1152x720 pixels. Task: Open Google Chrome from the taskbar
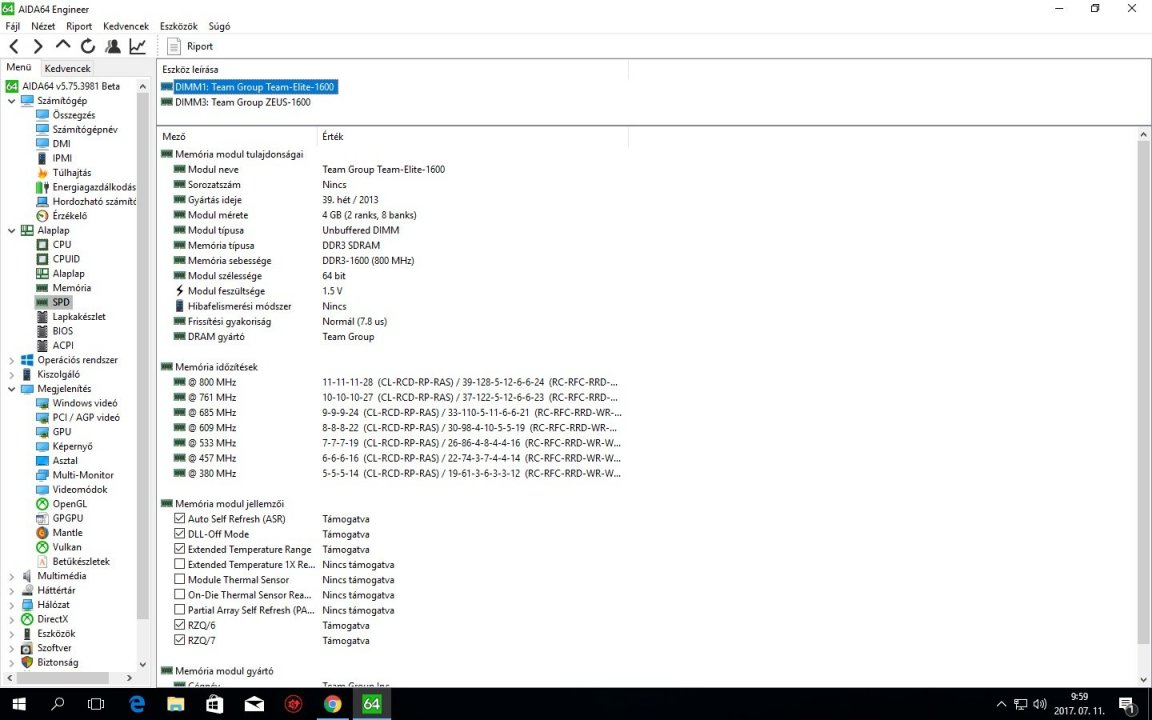click(332, 704)
